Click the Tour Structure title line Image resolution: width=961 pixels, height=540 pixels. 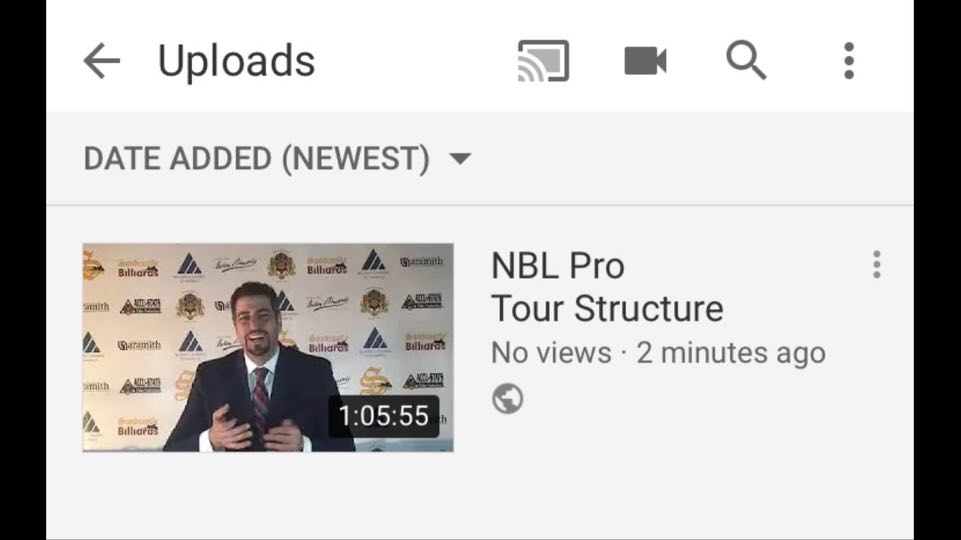tap(607, 308)
